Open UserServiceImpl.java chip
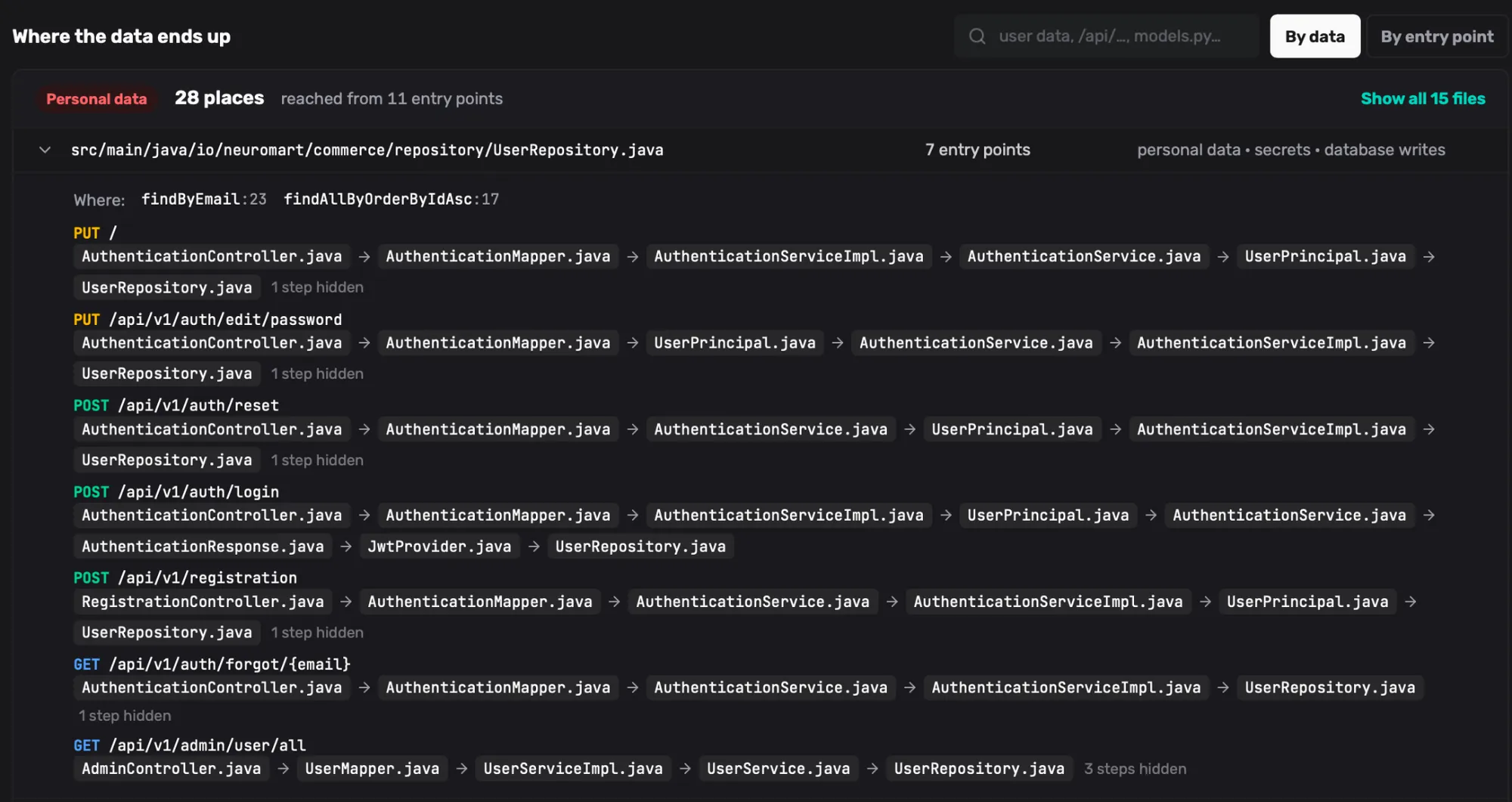Screen dimensions: 1512x802 [x=573, y=769]
